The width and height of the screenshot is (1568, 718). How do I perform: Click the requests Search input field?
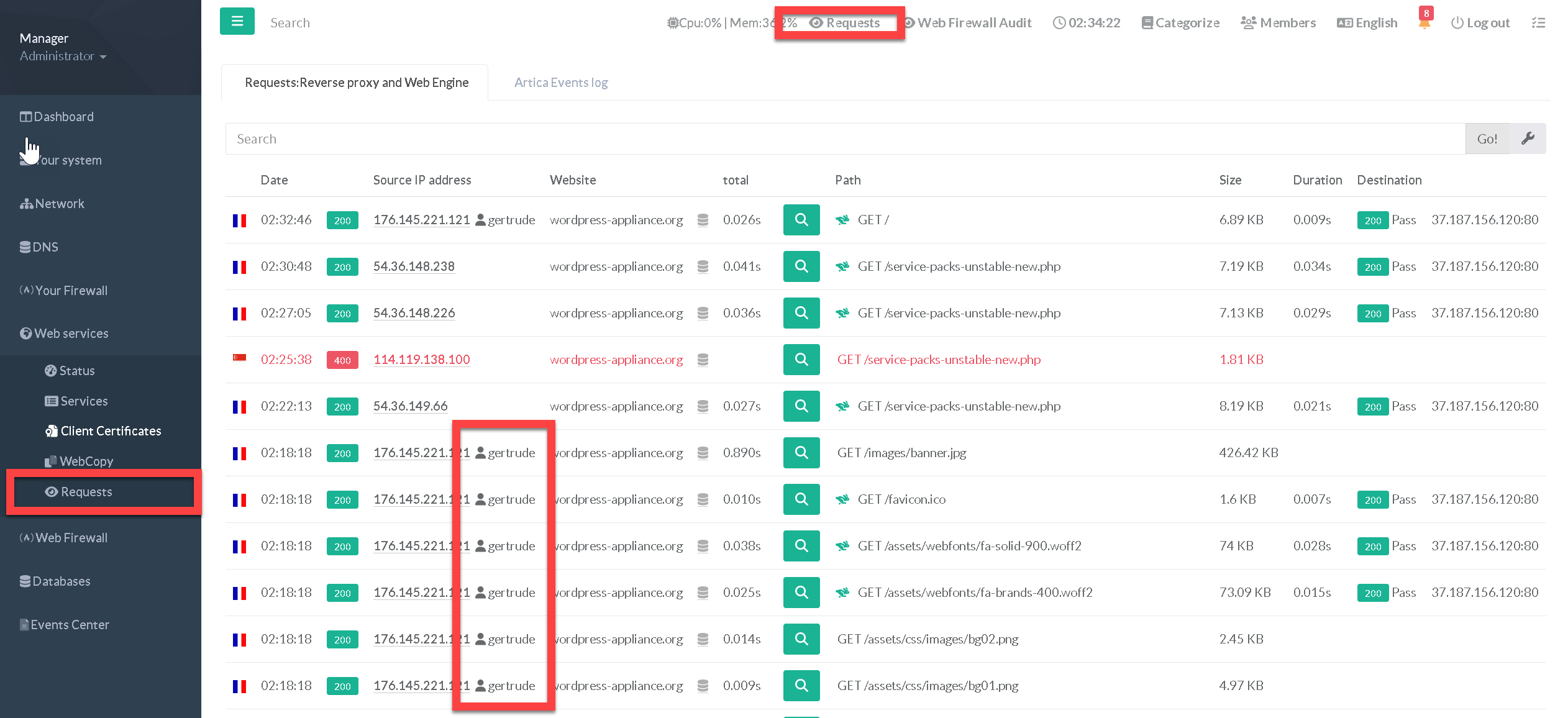(845, 139)
